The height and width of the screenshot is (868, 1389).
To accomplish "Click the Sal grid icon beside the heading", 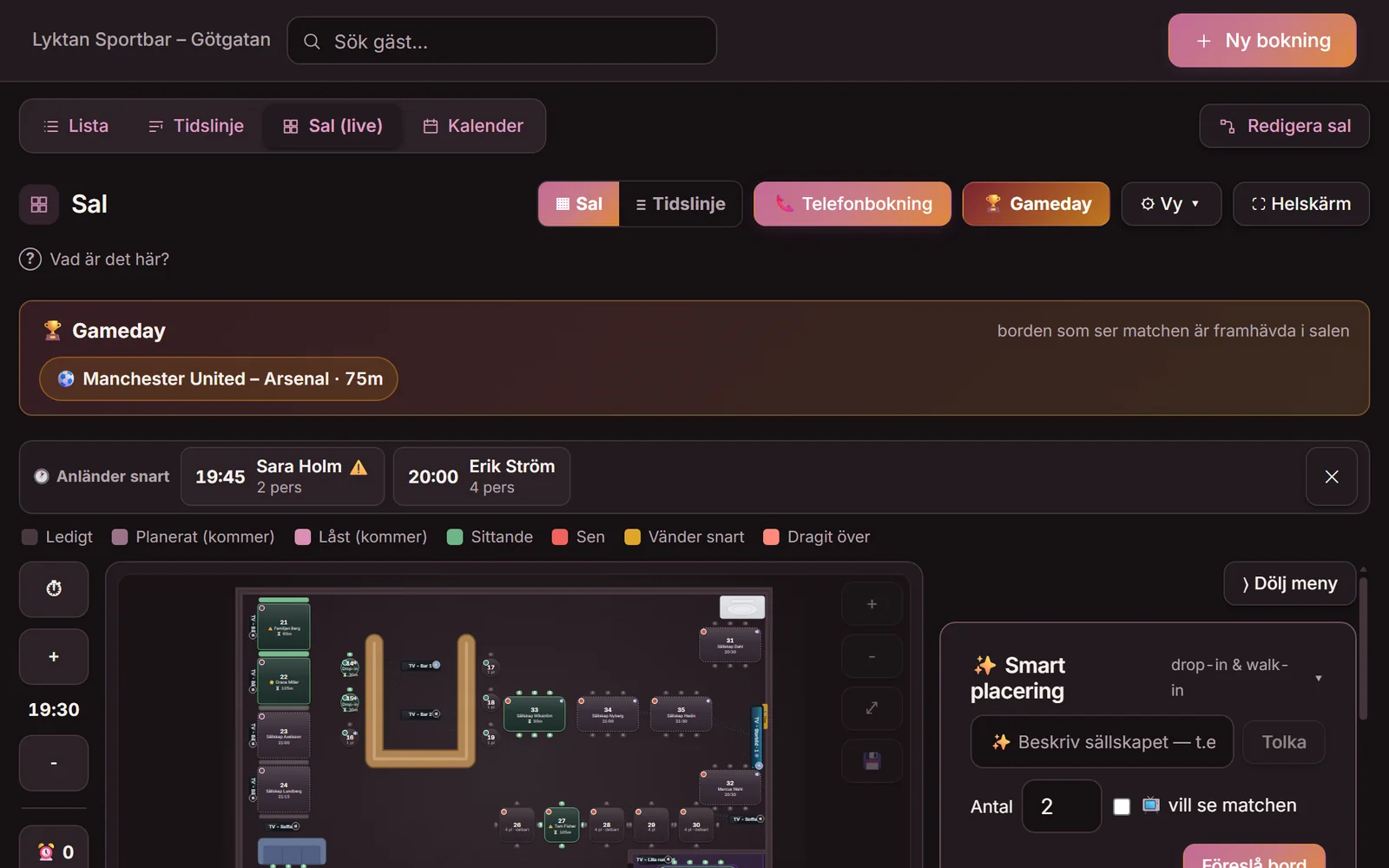I will pyautogui.click(x=39, y=204).
